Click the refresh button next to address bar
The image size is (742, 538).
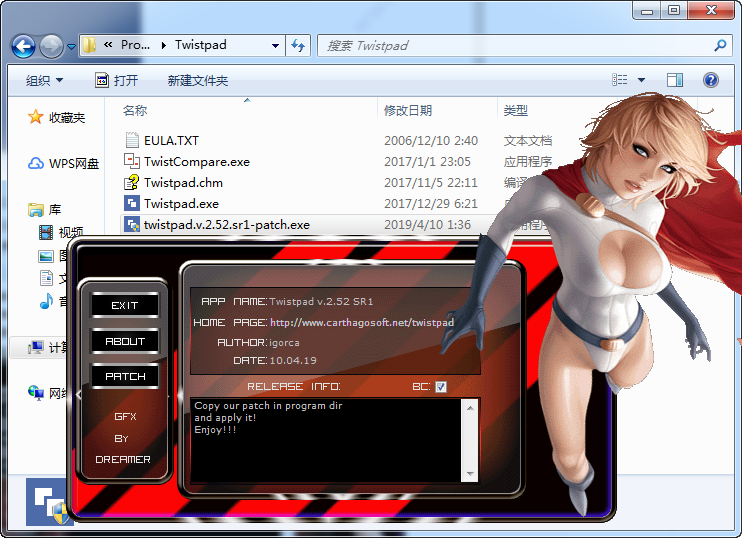pyautogui.click(x=298, y=46)
